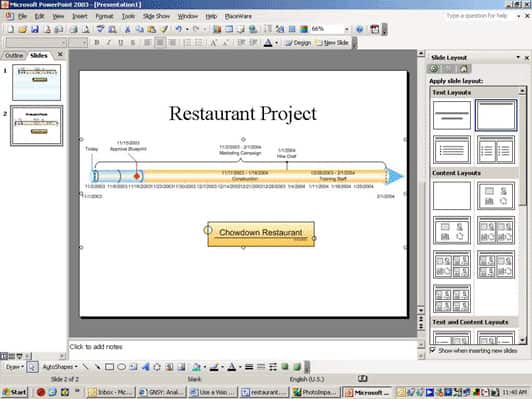This screenshot has width=532, height=399.
Task: Open the PlaceWare menu
Action: (238, 16)
